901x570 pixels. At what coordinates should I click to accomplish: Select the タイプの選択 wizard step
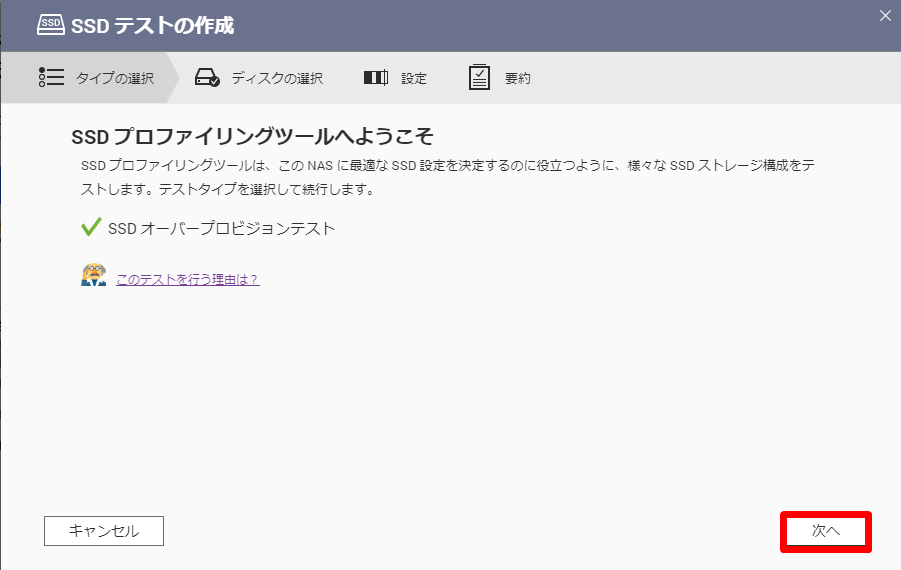pos(114,78)
